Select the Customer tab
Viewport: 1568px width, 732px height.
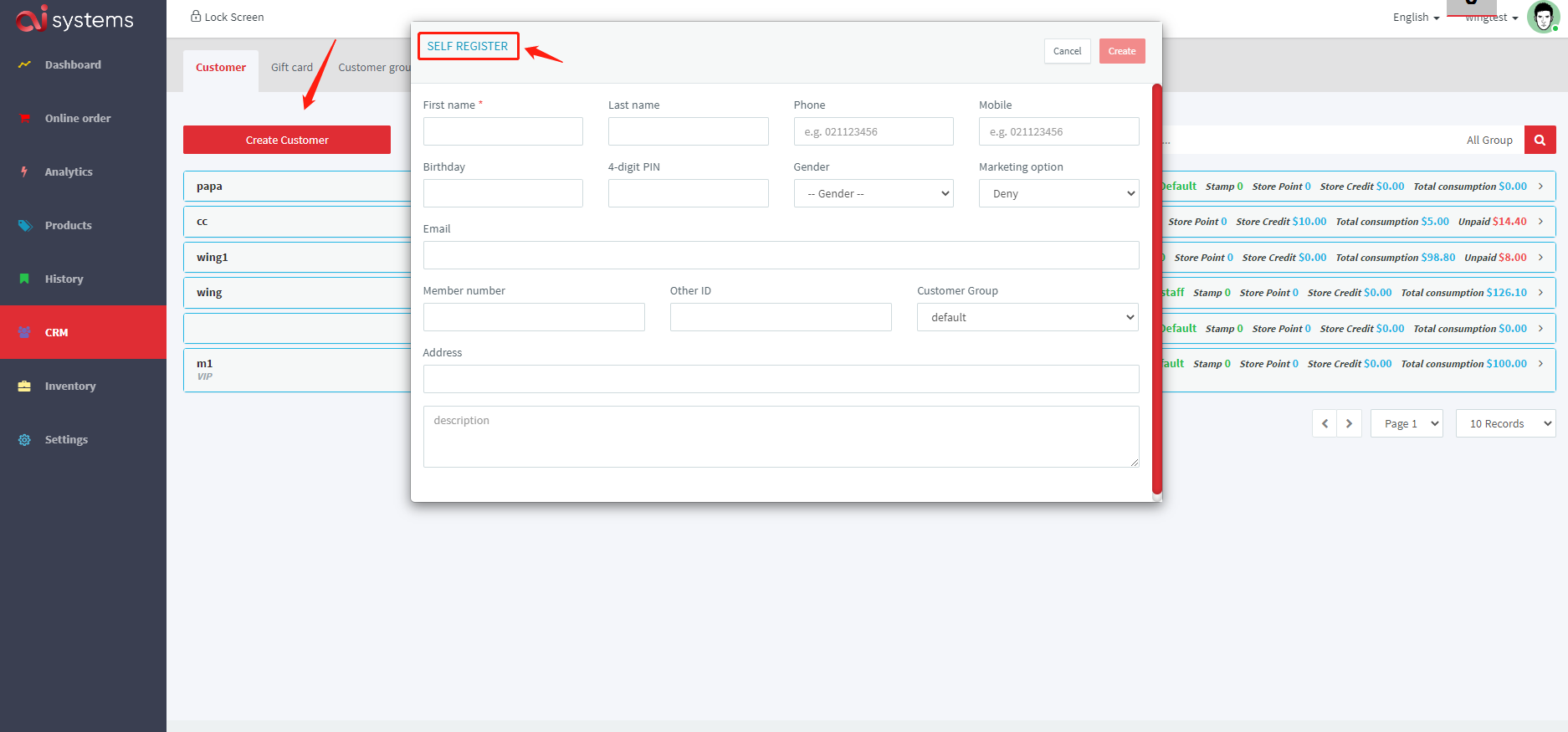(221, 67)
